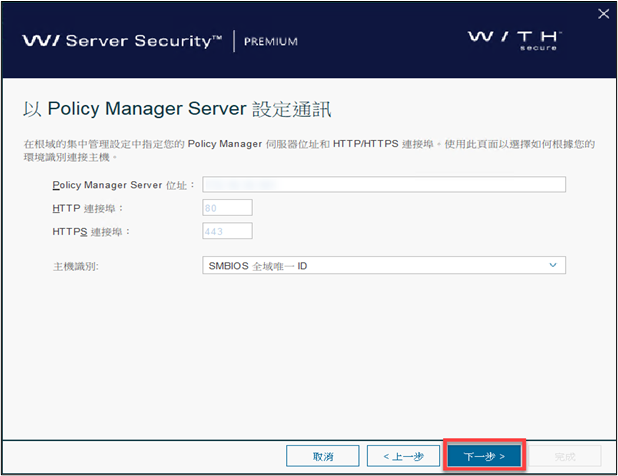This screenshot has width=618, height=476.
Task: Close the installer window with X
Action: (603, 13)
